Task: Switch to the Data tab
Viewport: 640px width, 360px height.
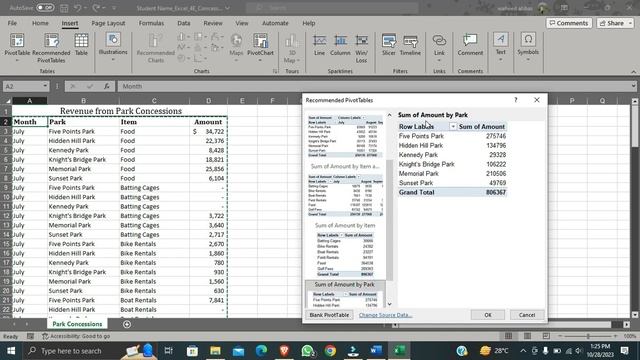Action: click(x=184, y=23)
